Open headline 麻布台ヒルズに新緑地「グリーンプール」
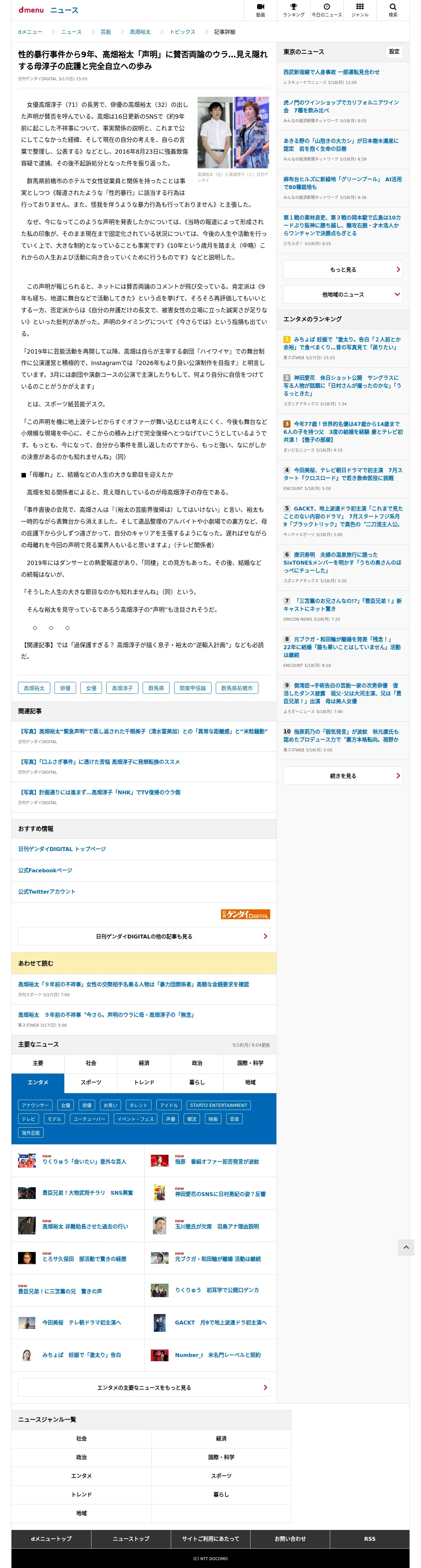The image size is (421, 1568). (342, 183)
